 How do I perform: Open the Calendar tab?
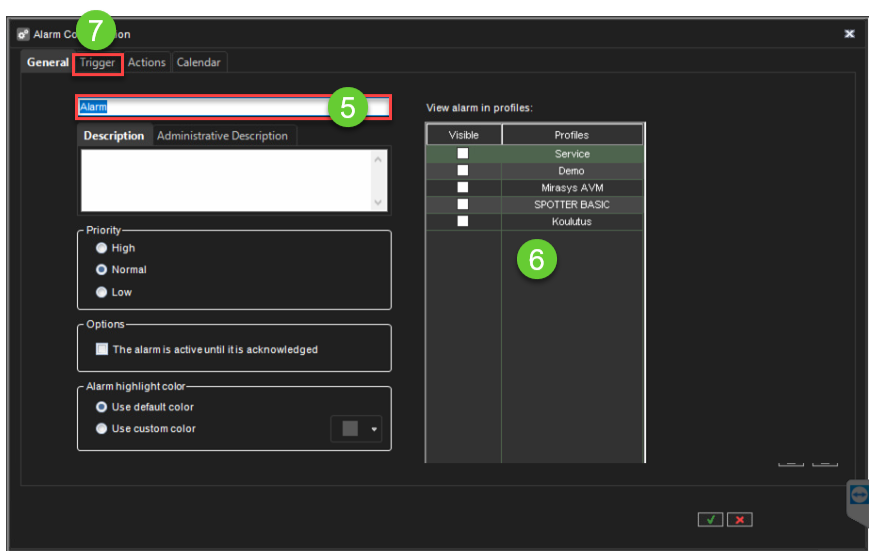point(198,63)
